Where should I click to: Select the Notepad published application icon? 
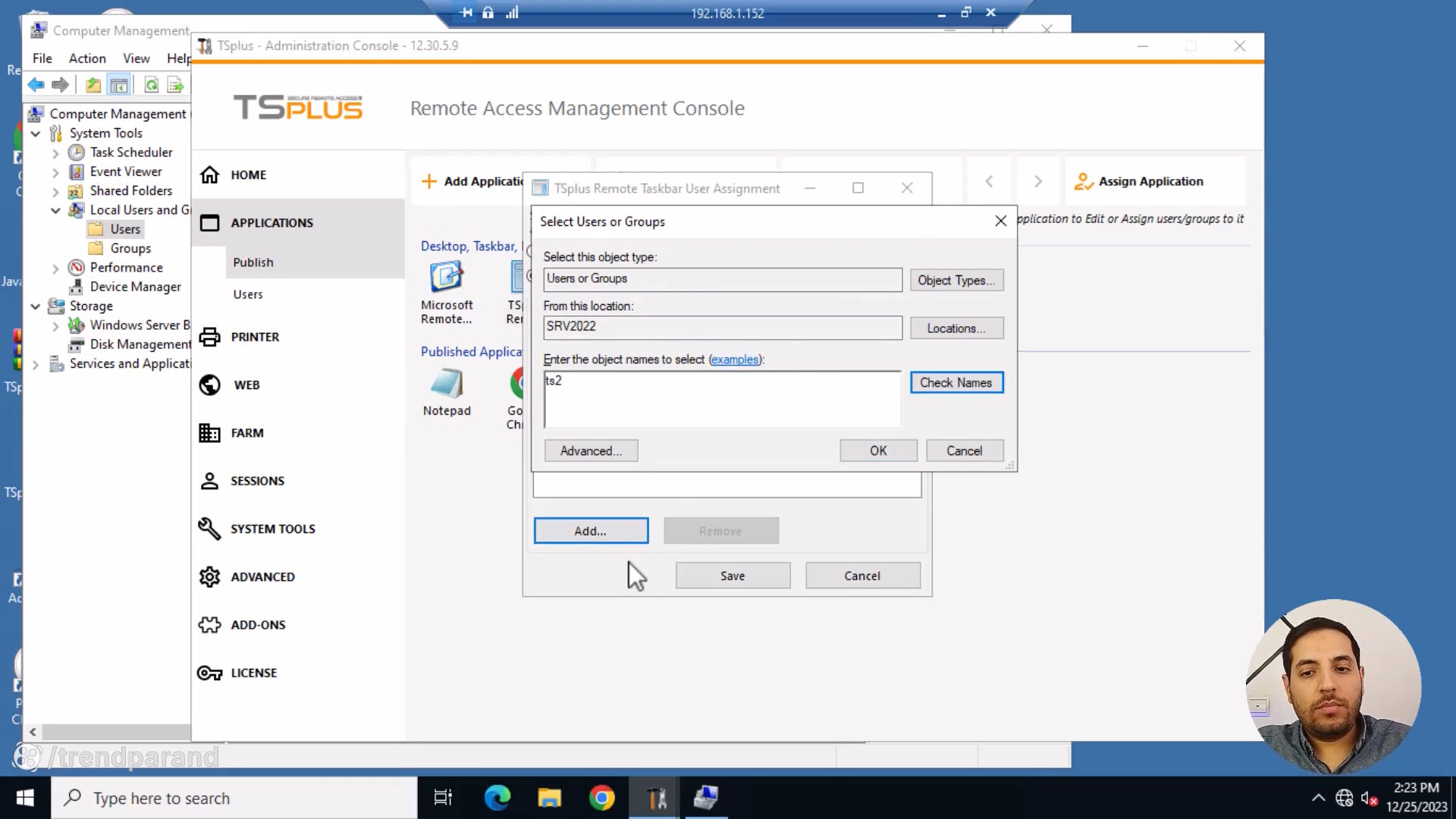click(447, 392)
